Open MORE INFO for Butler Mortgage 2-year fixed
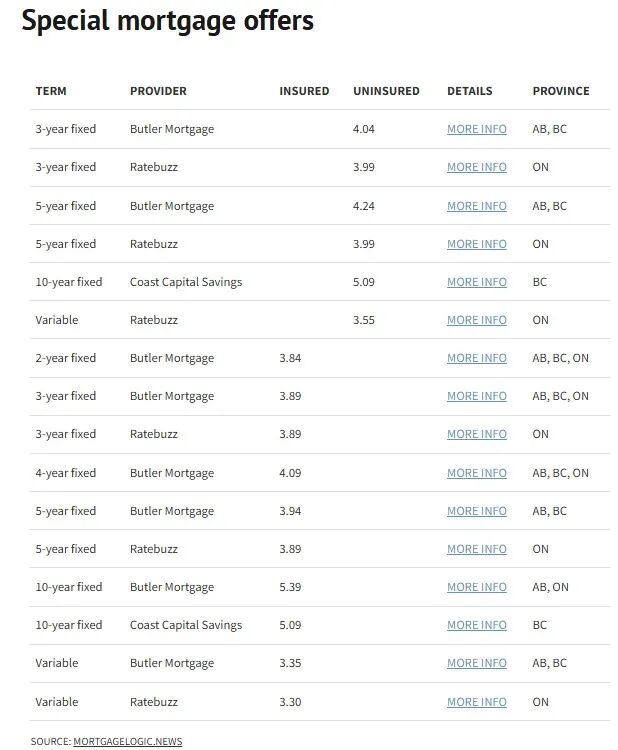Image resolution: width=618 pixels, height=750 pixels. (x=476, y=358)
